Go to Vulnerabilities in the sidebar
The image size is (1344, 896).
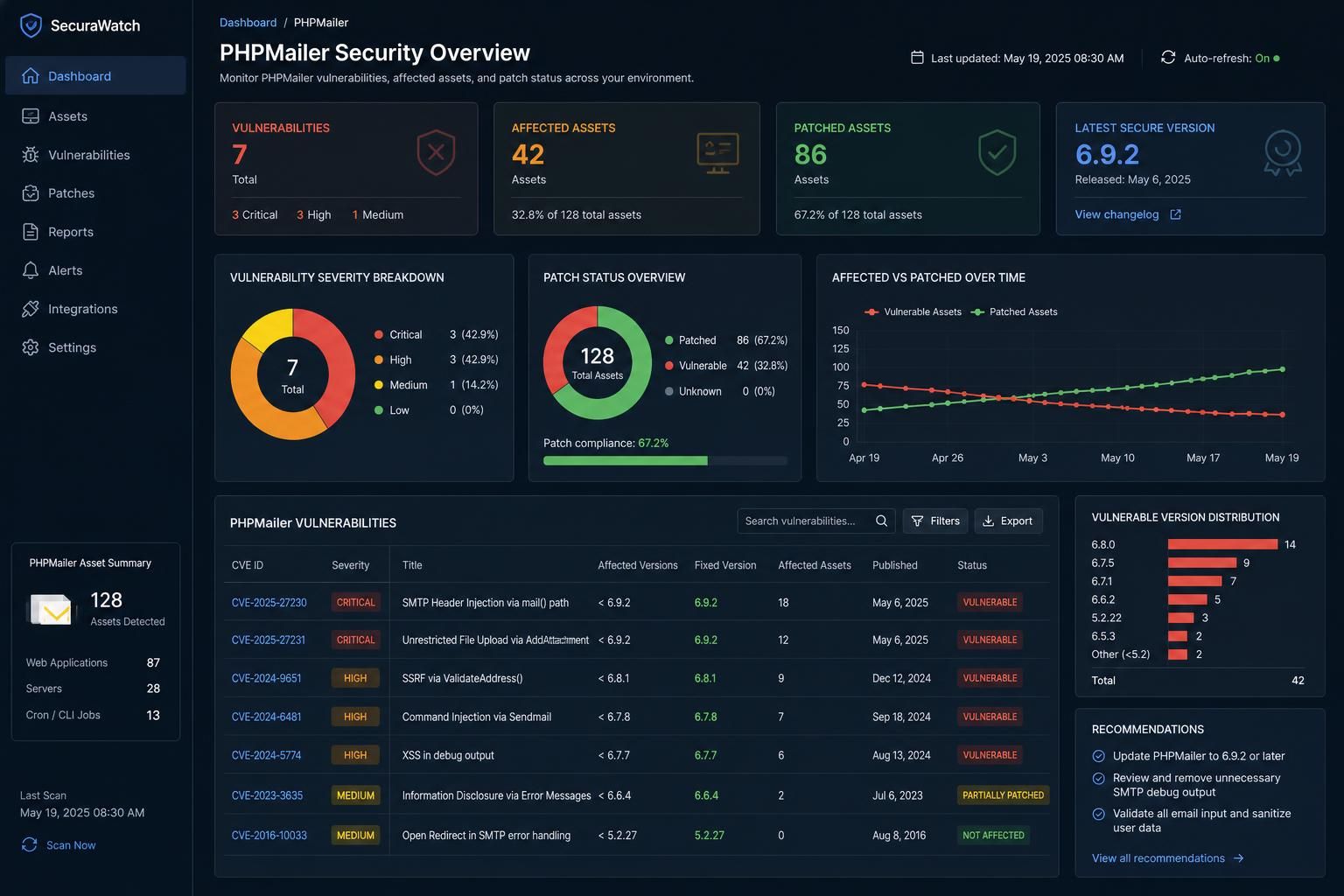95,155
